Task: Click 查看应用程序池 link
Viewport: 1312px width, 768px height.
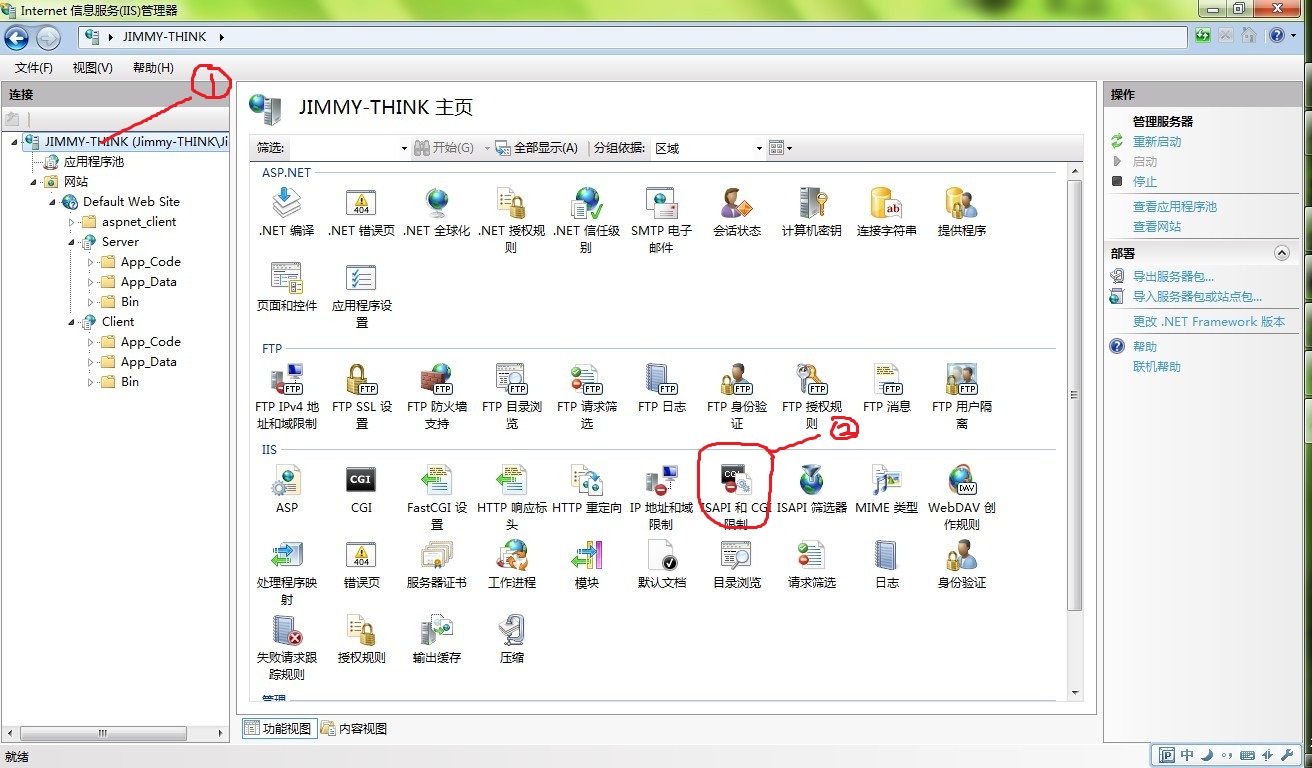Action: [1175, 207]
